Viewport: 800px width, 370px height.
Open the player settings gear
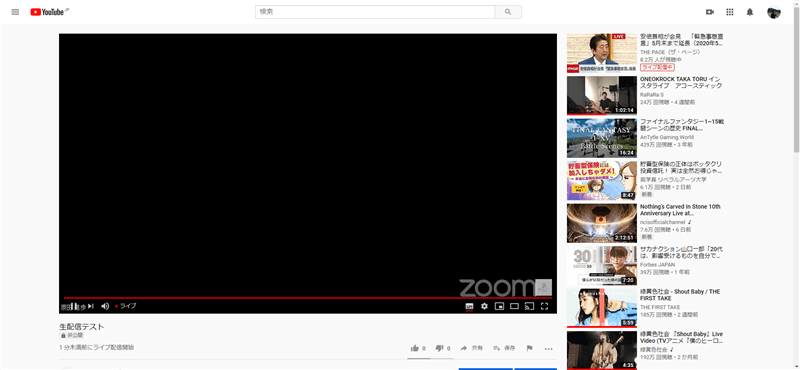point(484,306)
